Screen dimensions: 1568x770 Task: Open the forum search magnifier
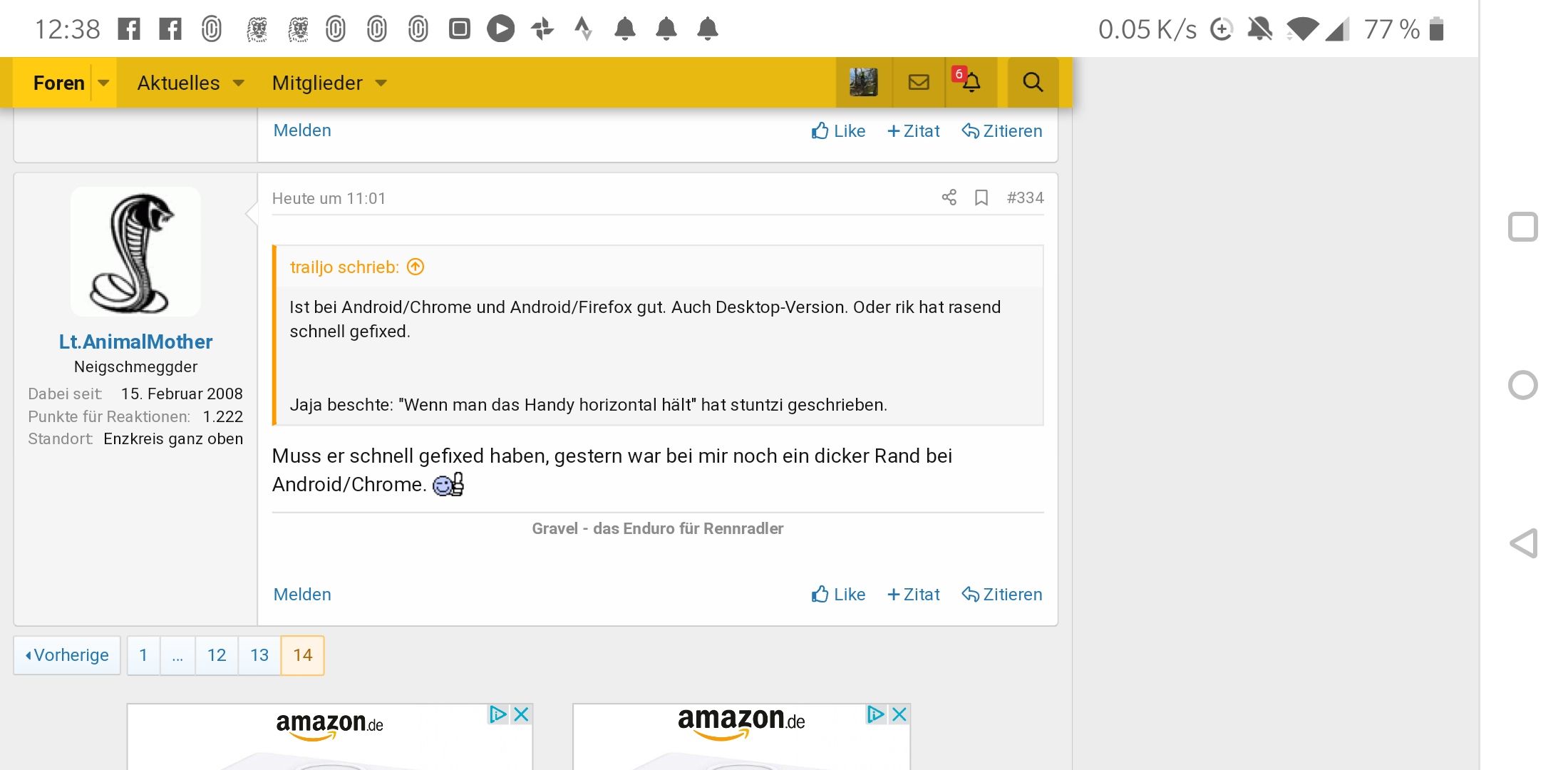[x=1033, y=83]
